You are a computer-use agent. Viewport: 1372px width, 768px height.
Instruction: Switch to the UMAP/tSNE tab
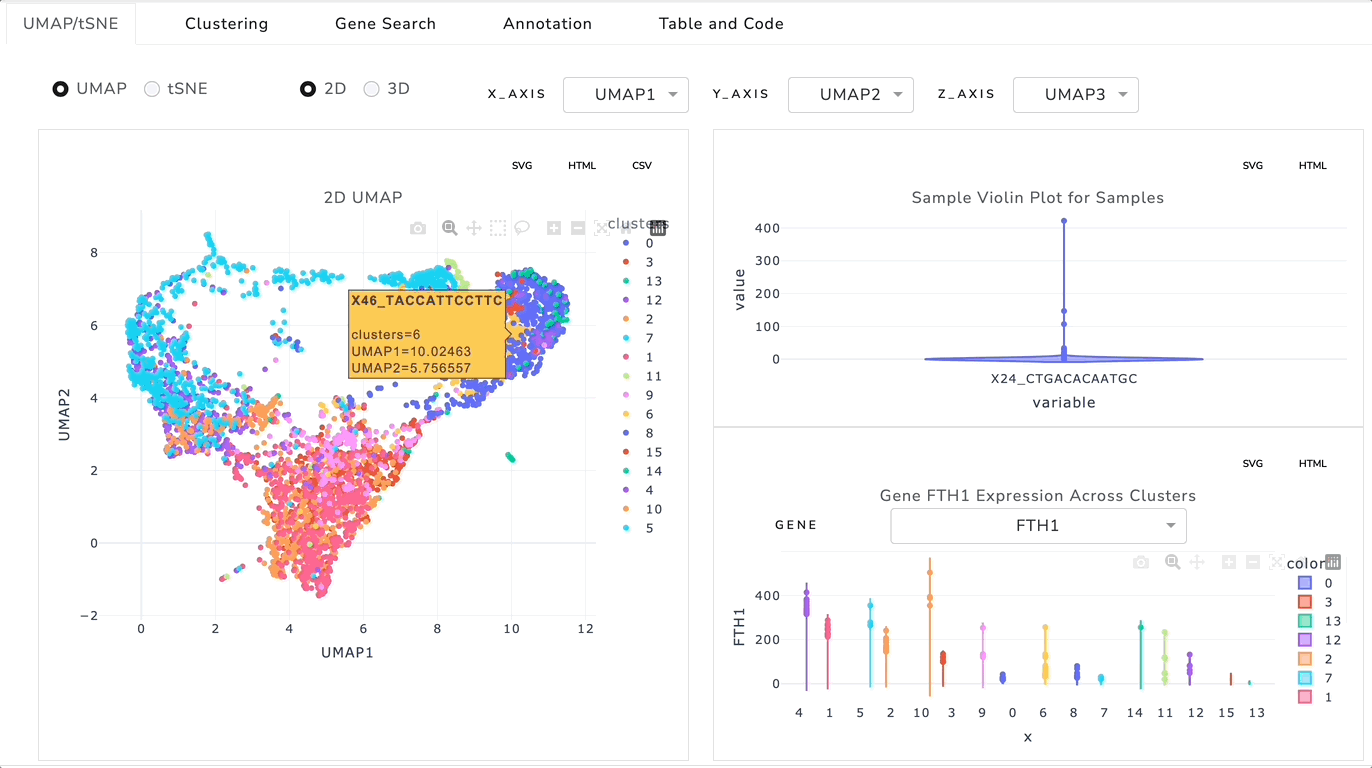[x=71, y=23]
